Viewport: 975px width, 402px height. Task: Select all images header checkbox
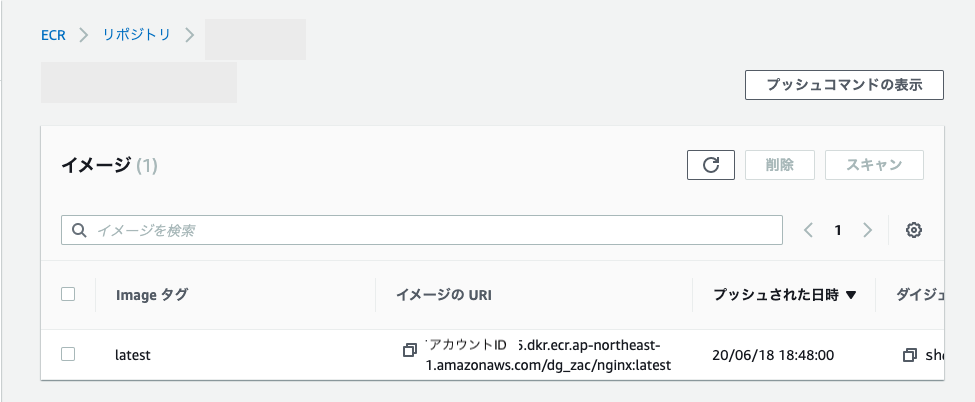tap(68, 294)
